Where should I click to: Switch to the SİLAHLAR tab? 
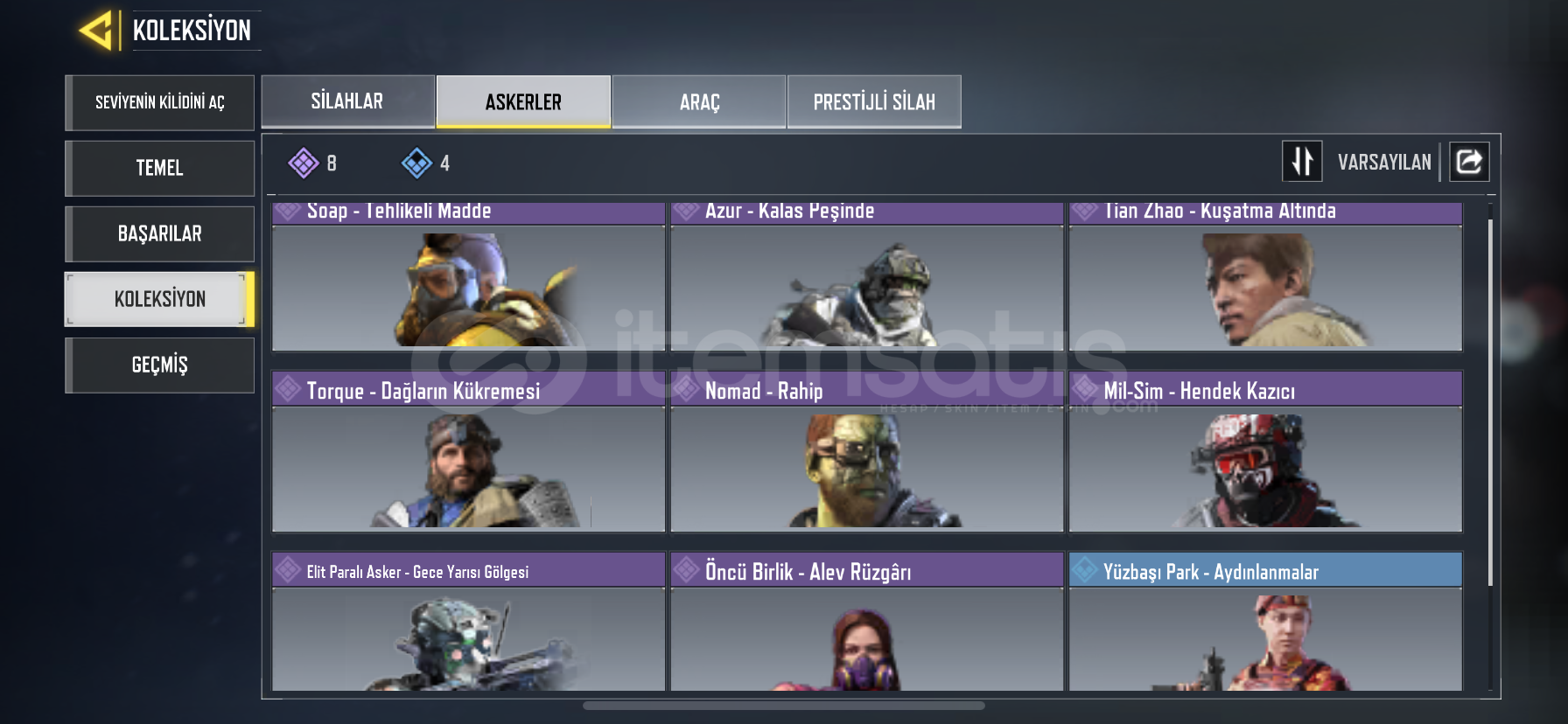pos(347,101)
